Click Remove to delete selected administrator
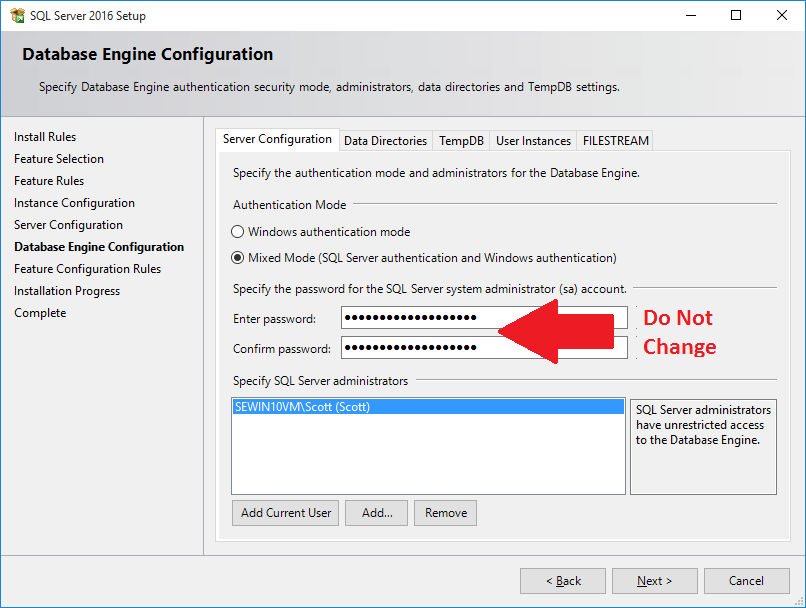 [x=445, y=512]
